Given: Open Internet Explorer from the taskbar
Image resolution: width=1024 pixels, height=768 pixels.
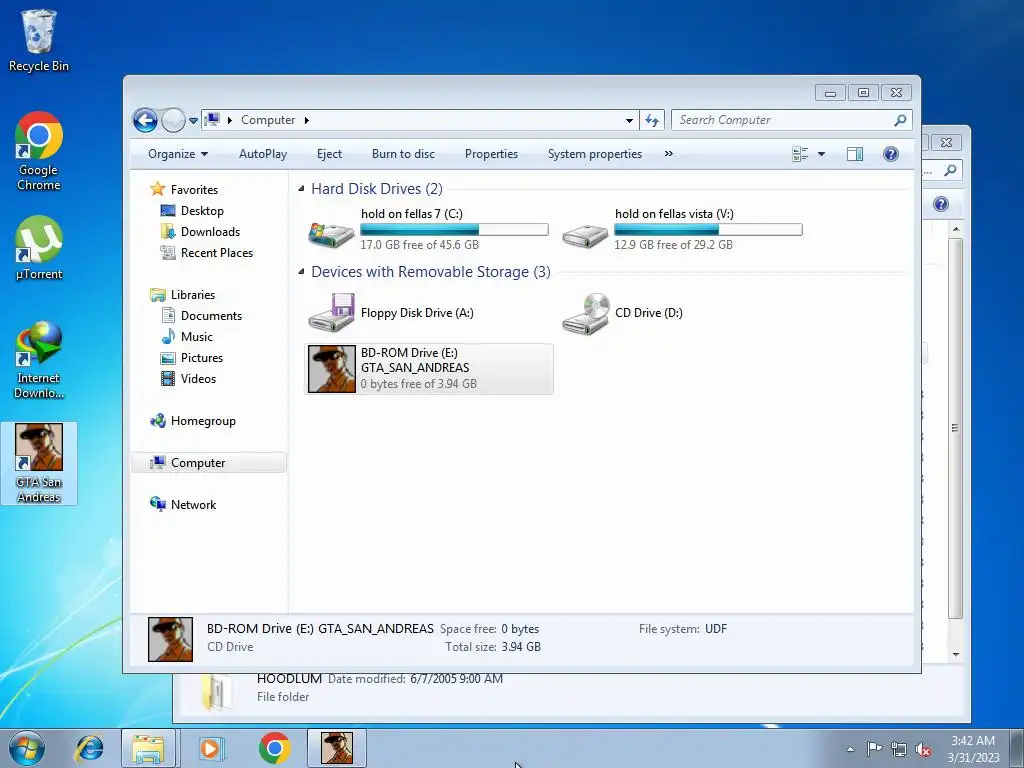Looking at the screenshot, I should click(x=89, y=748).
